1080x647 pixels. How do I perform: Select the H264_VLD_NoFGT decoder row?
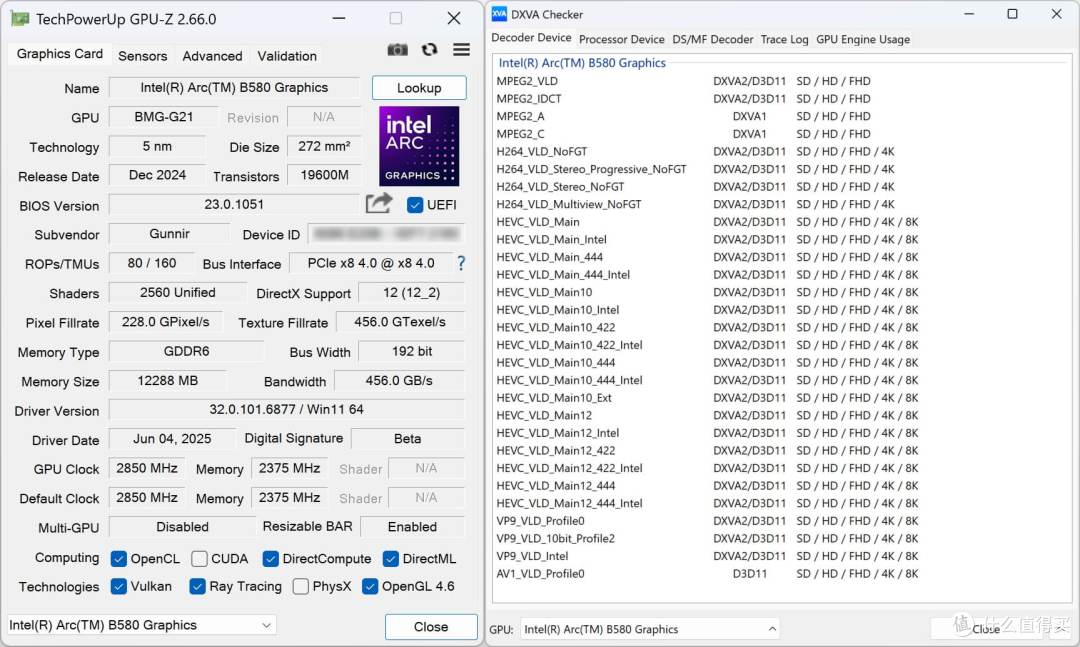tap(707, 151)
